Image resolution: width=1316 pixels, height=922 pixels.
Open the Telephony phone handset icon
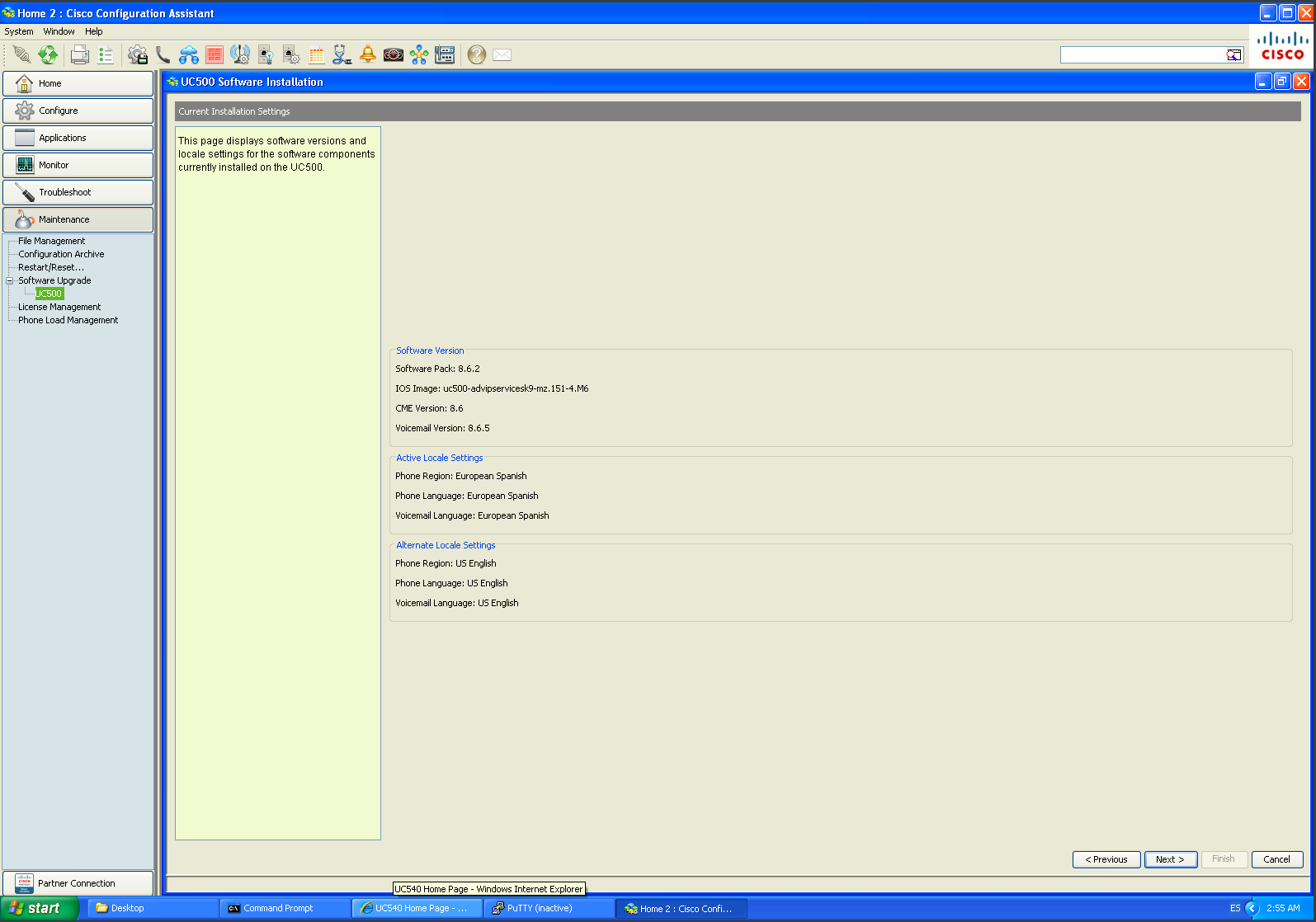(x=163, y=54)
